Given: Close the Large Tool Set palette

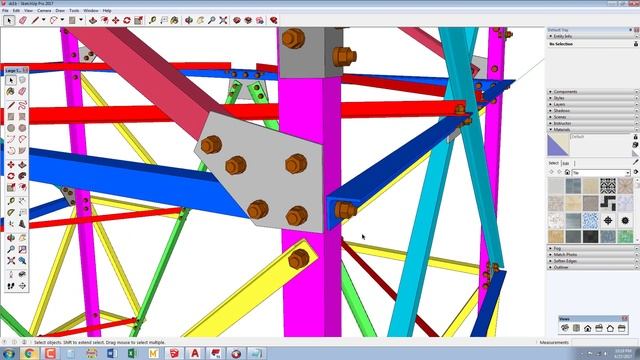Looking at the screenshot, I should 25,70.
